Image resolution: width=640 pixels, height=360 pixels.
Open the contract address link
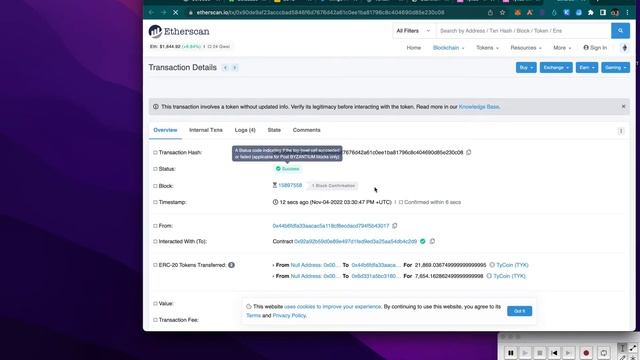[356, 241]
